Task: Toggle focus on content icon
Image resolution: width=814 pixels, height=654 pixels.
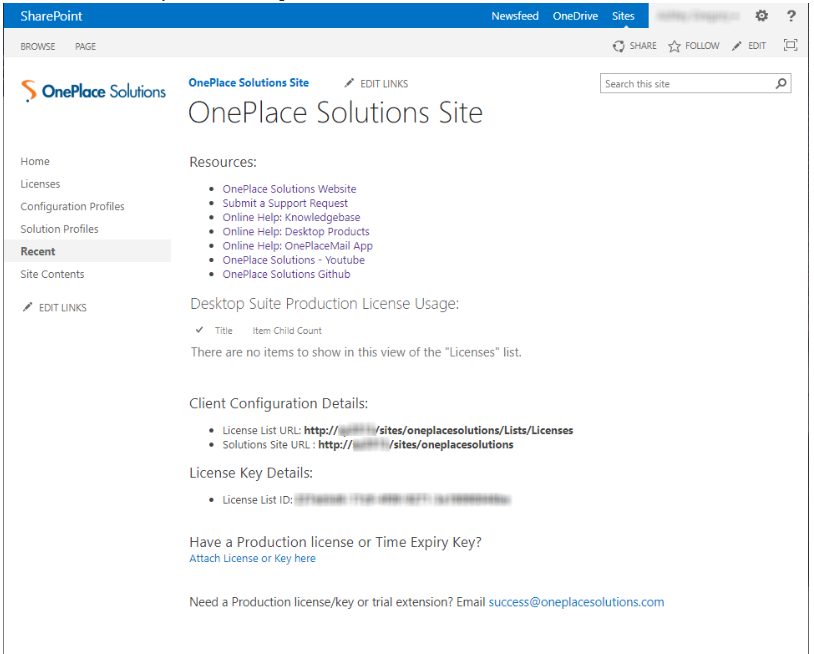Action: tap(790, 46)
